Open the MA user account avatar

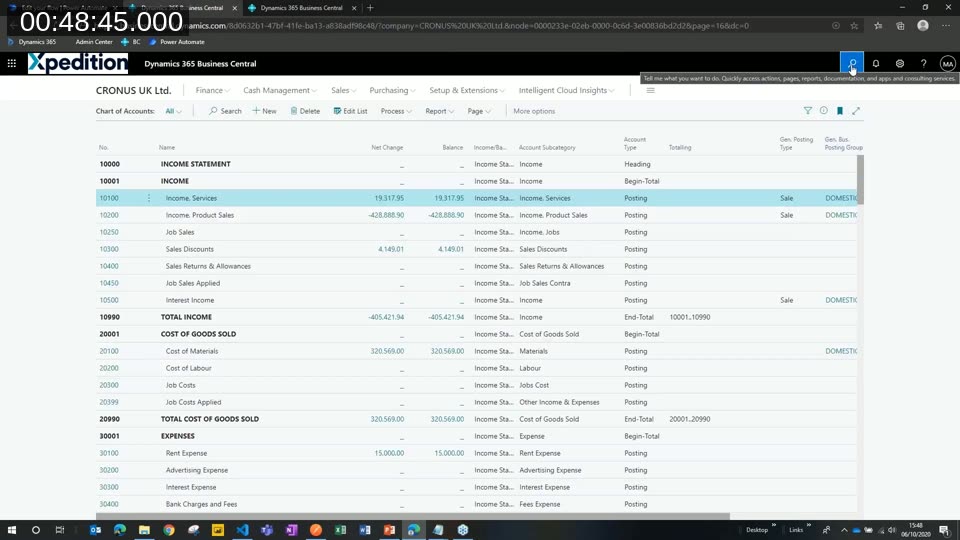tap(947, 63)
